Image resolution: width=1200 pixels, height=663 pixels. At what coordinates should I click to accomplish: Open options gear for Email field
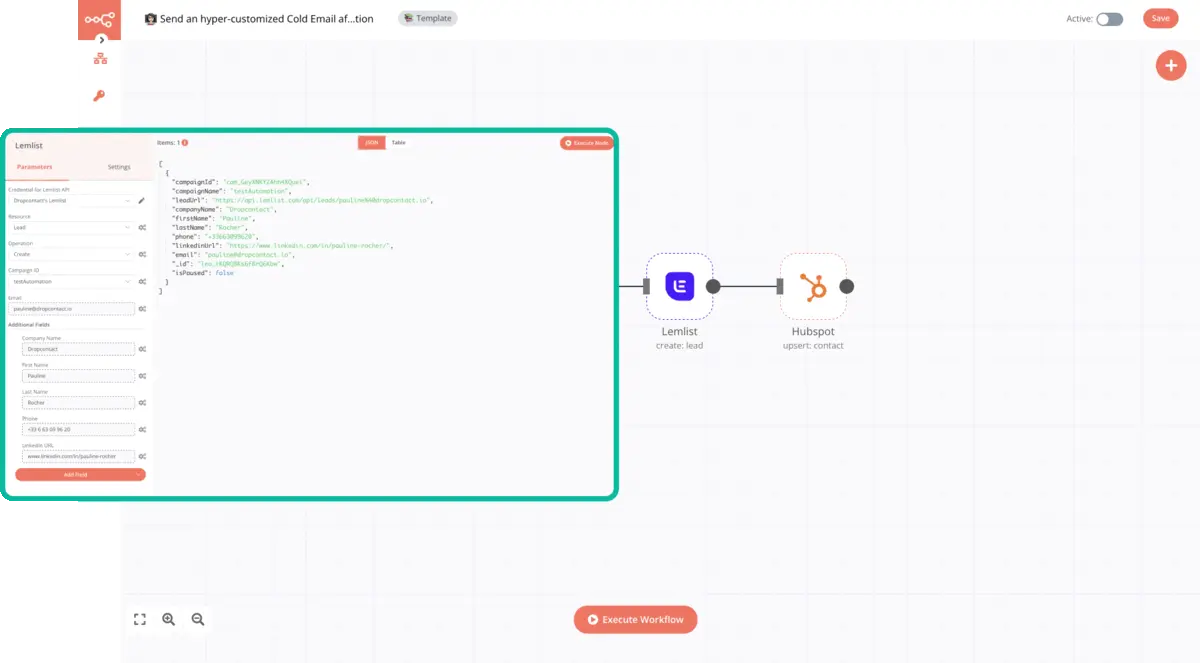point(142,309)
